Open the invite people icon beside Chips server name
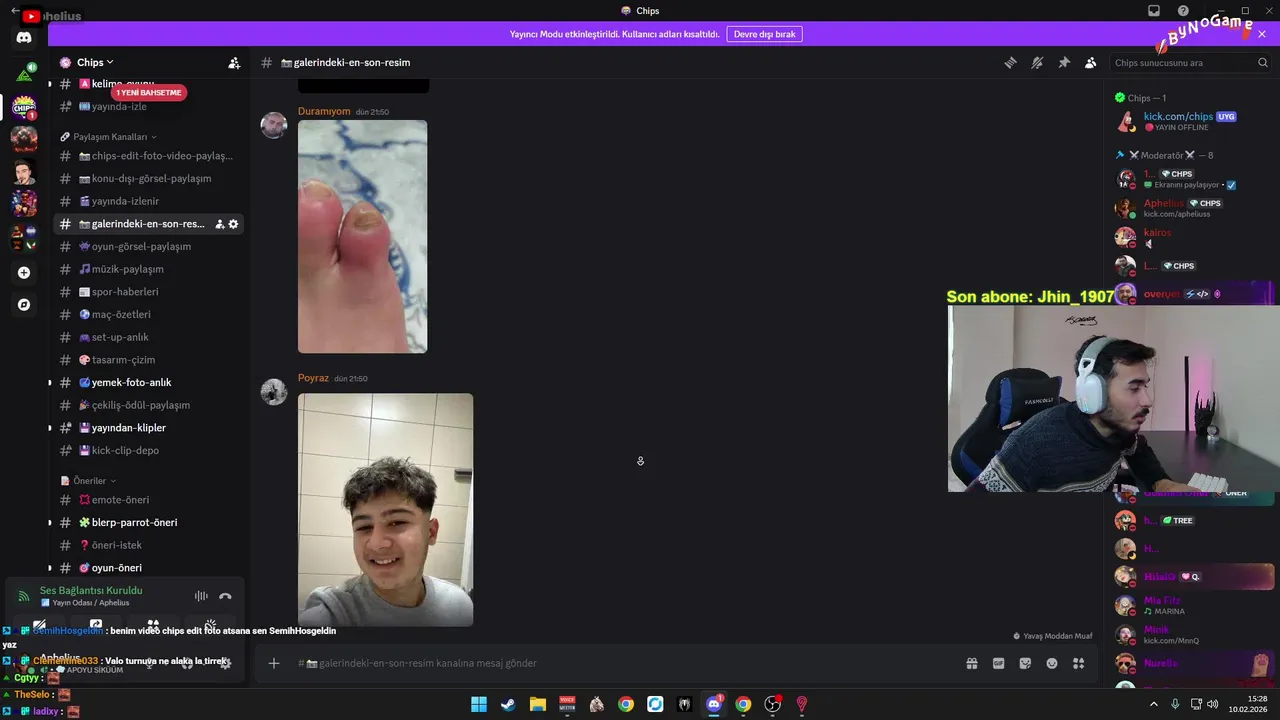The width and height of the screenshot is (1280, 720). 234,62
